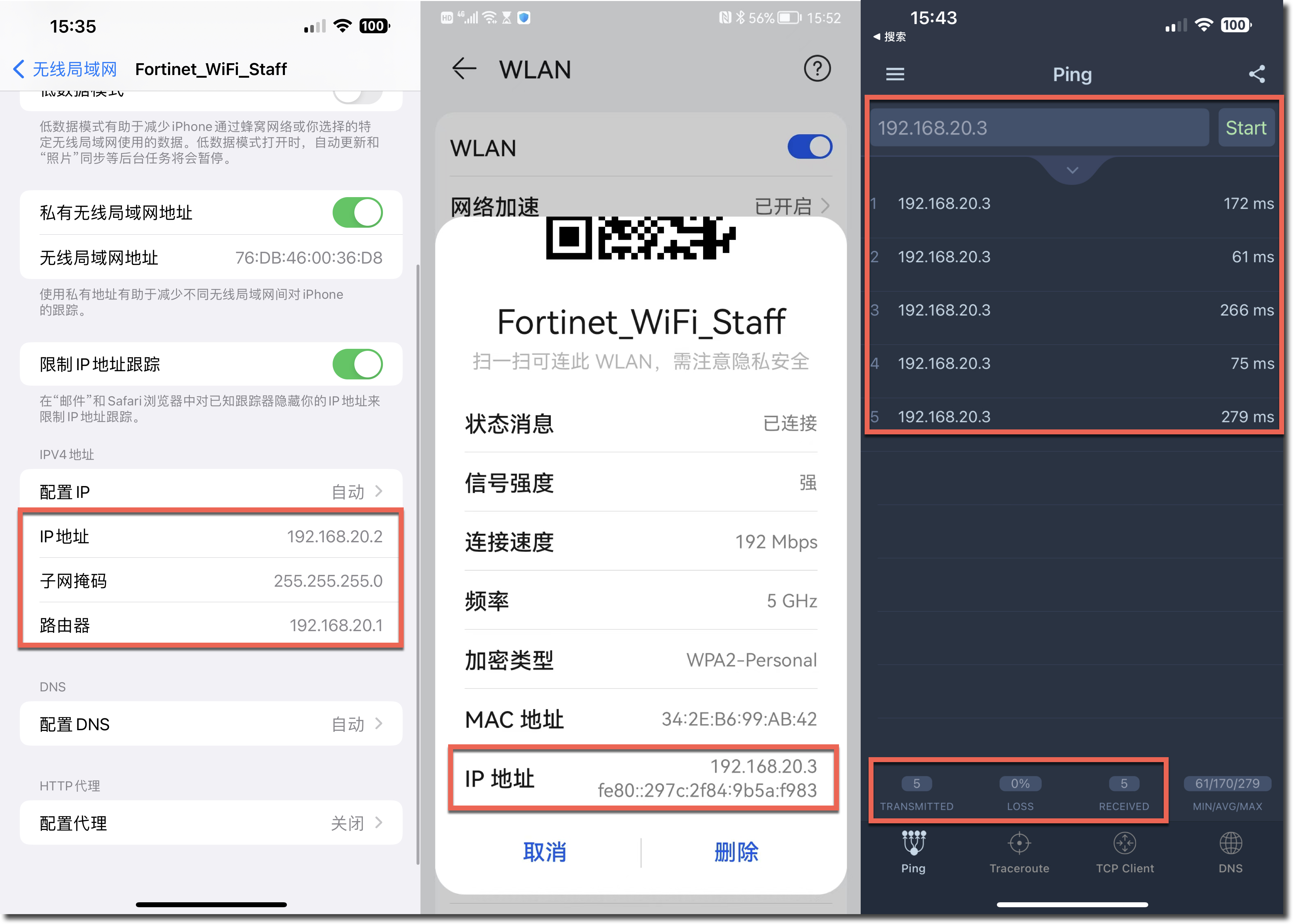The image size is (1293, 924).
Task: Tap 删除 to forget the network
Action: click(736, 852)
